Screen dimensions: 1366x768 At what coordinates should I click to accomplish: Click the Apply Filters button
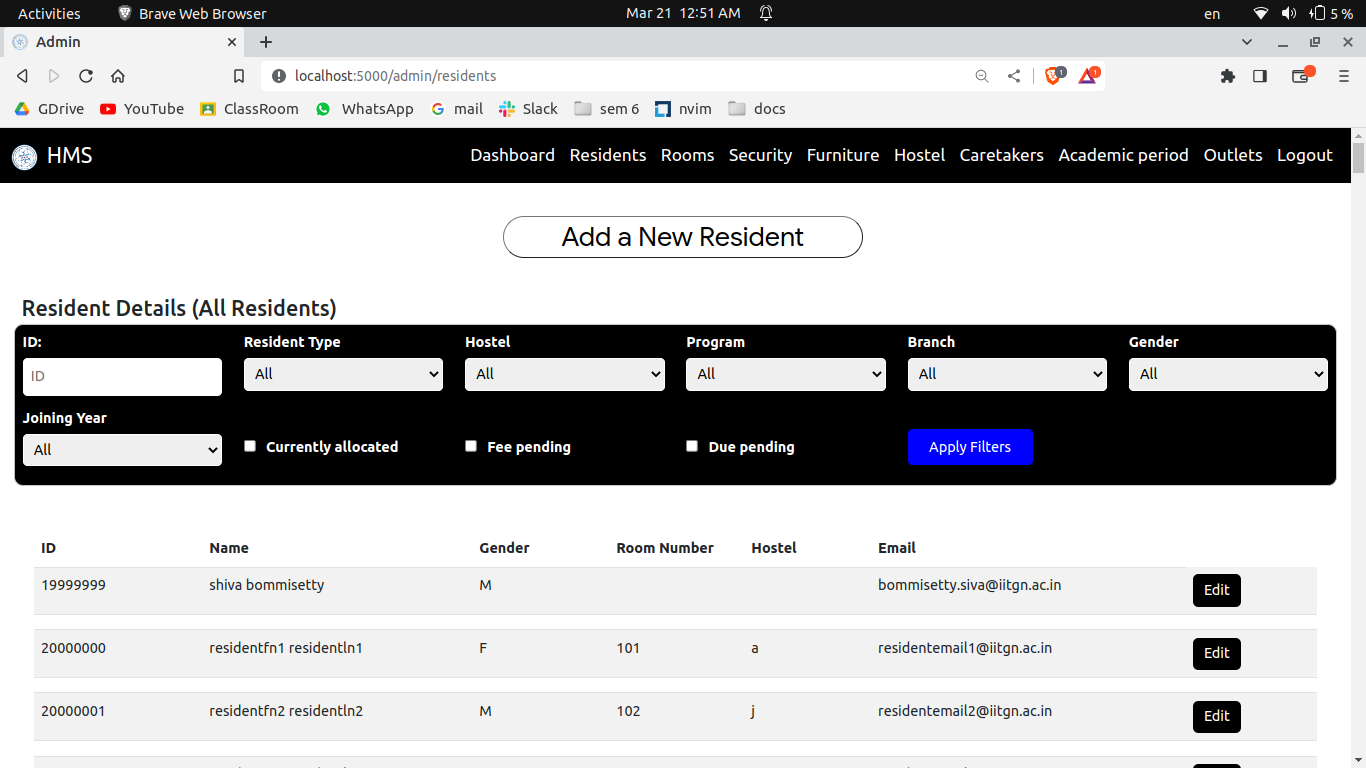click(x=970, y=447)
